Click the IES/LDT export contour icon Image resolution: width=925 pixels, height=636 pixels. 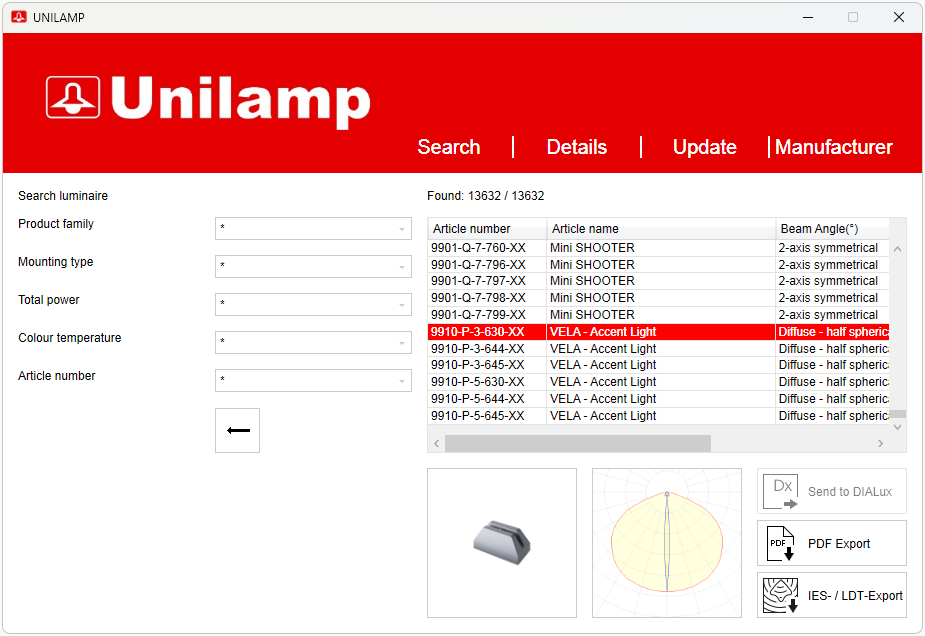[x=780, y=595]
